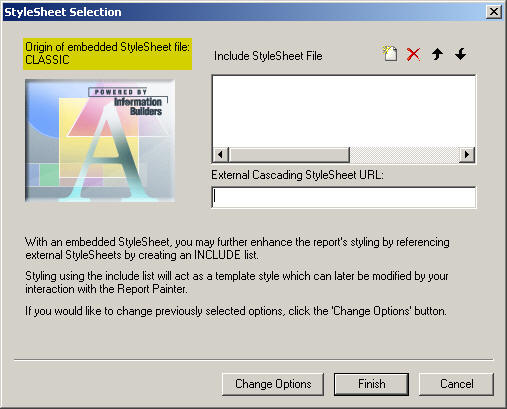Viewport: 507px width, 409px height.
Task: Click the empty scrollbar track area
Action: pos(404,155)
